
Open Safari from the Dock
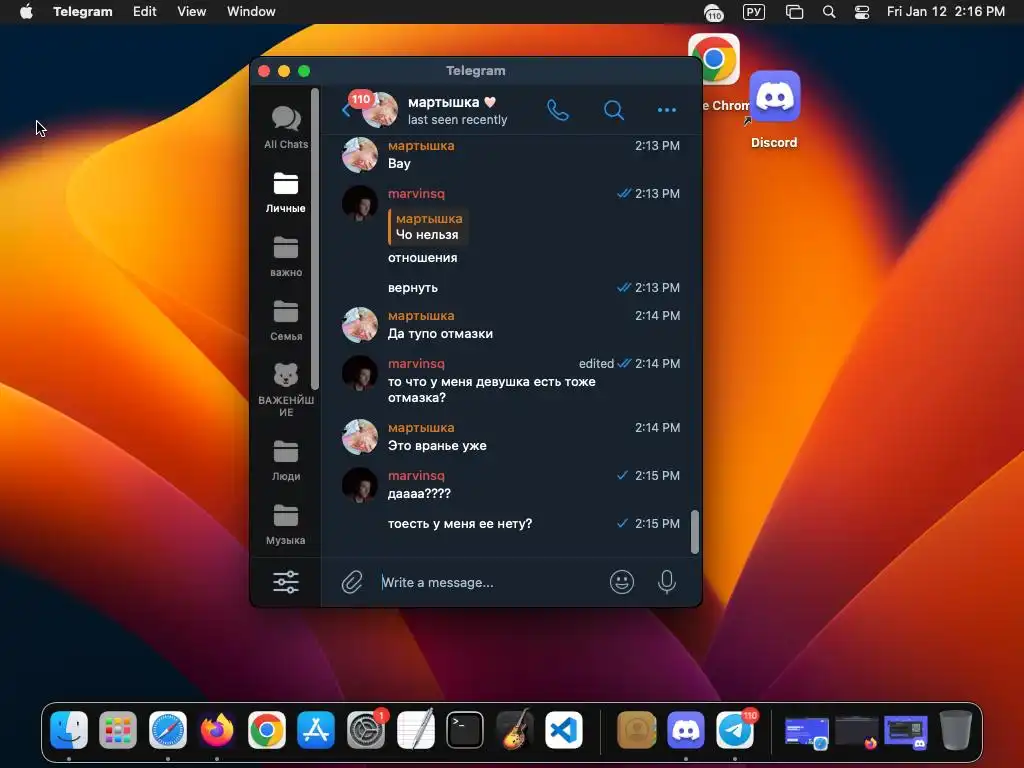pyautogui.click(x=168, y=730)
